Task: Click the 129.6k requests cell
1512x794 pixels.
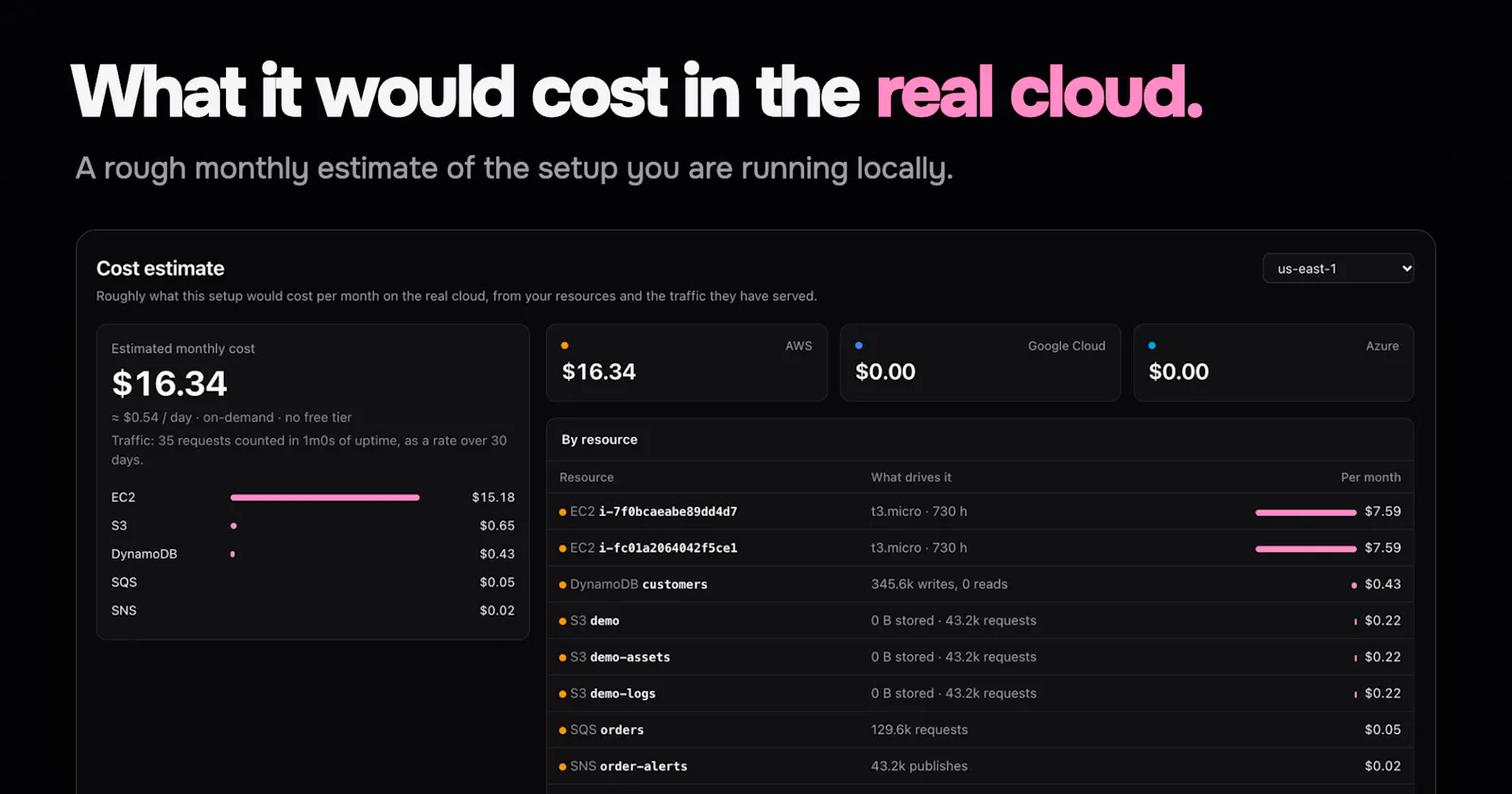Action: [919, 730]
